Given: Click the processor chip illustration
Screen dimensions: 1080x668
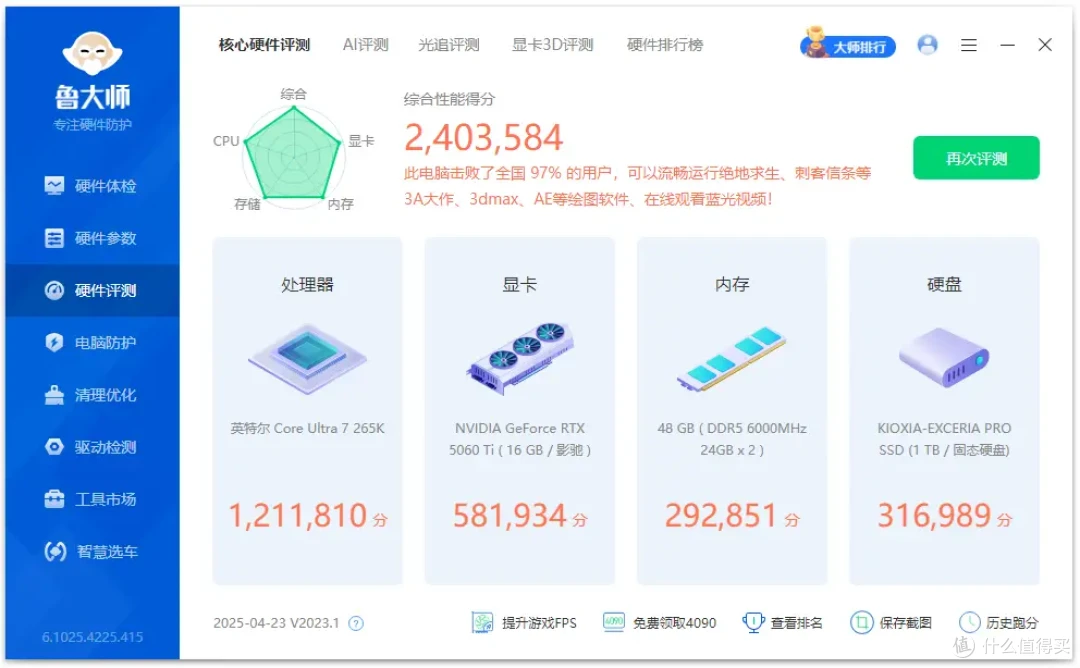Looking at the screenshot, I should [x=307, y=359].
